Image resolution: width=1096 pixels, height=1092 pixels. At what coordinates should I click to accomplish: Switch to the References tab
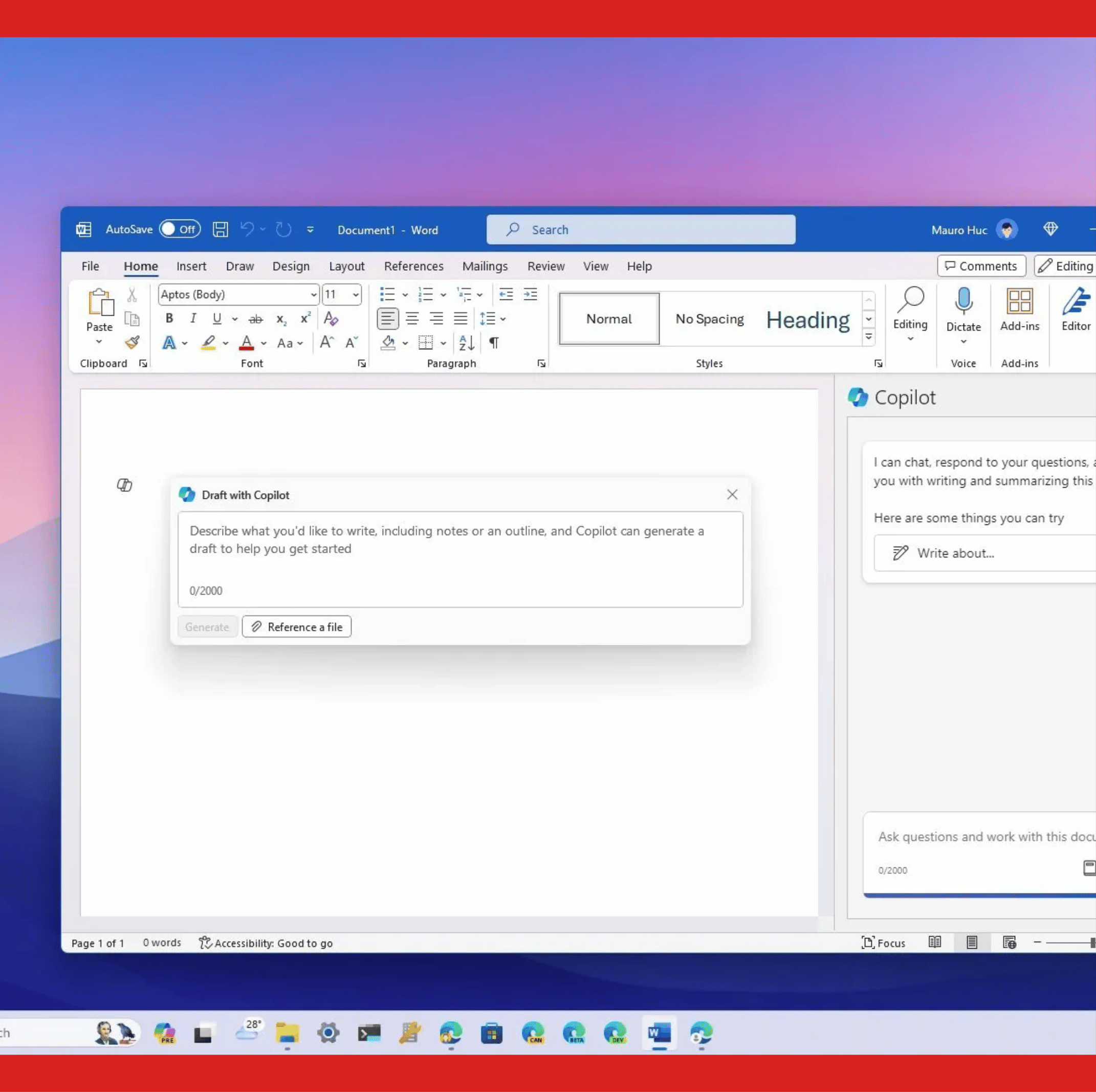(413, 266)
